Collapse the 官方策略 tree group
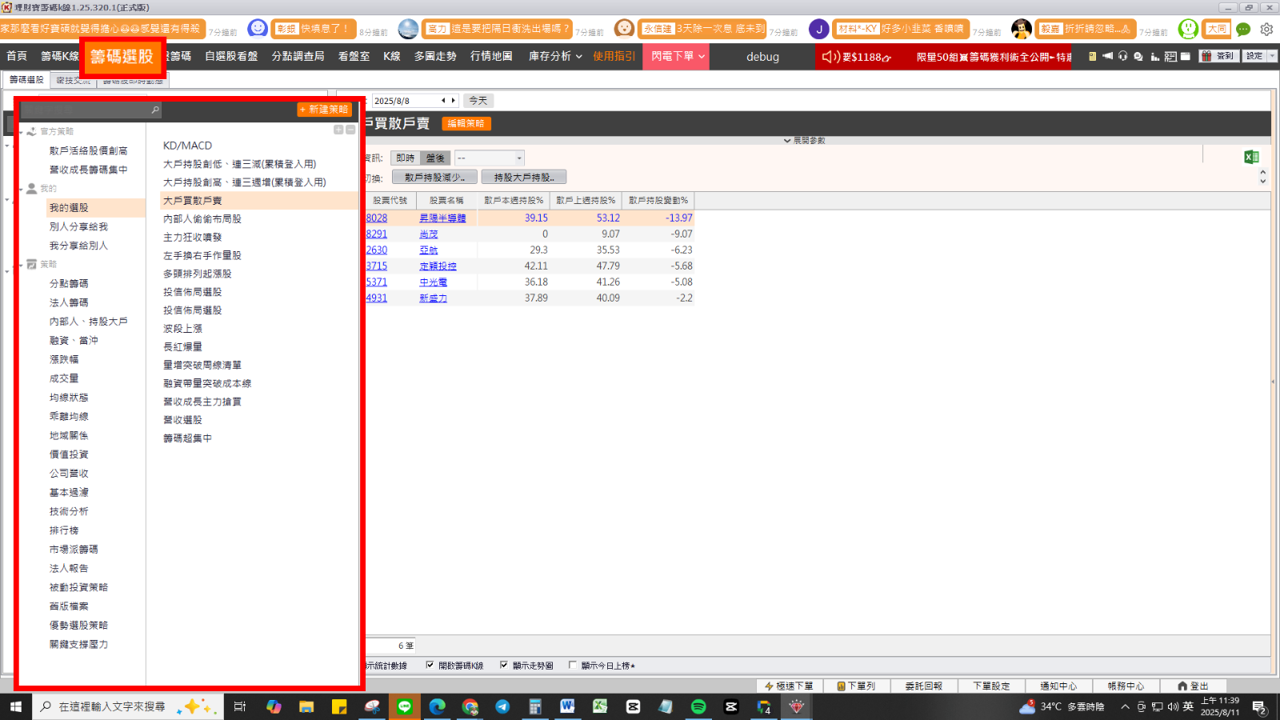Viewport: 1280px width, 720px height. click(20, 132)
